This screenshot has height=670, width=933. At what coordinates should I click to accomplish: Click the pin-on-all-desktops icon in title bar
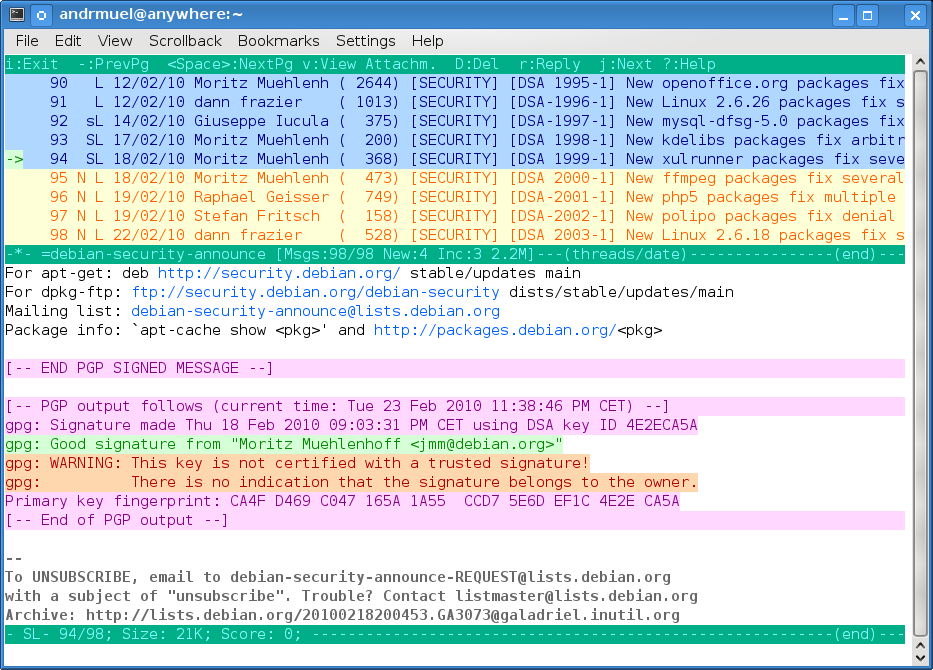coord(41,15)
